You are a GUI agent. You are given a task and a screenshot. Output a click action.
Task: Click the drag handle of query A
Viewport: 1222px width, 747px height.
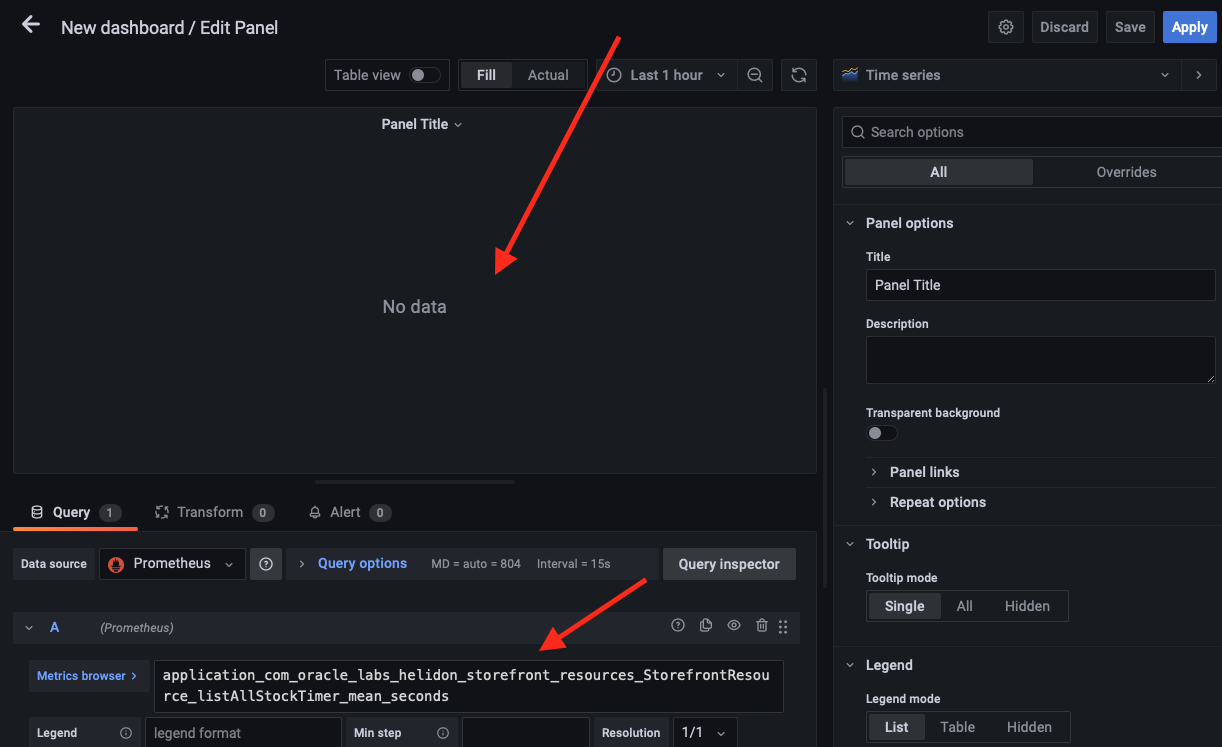(783, 627)
